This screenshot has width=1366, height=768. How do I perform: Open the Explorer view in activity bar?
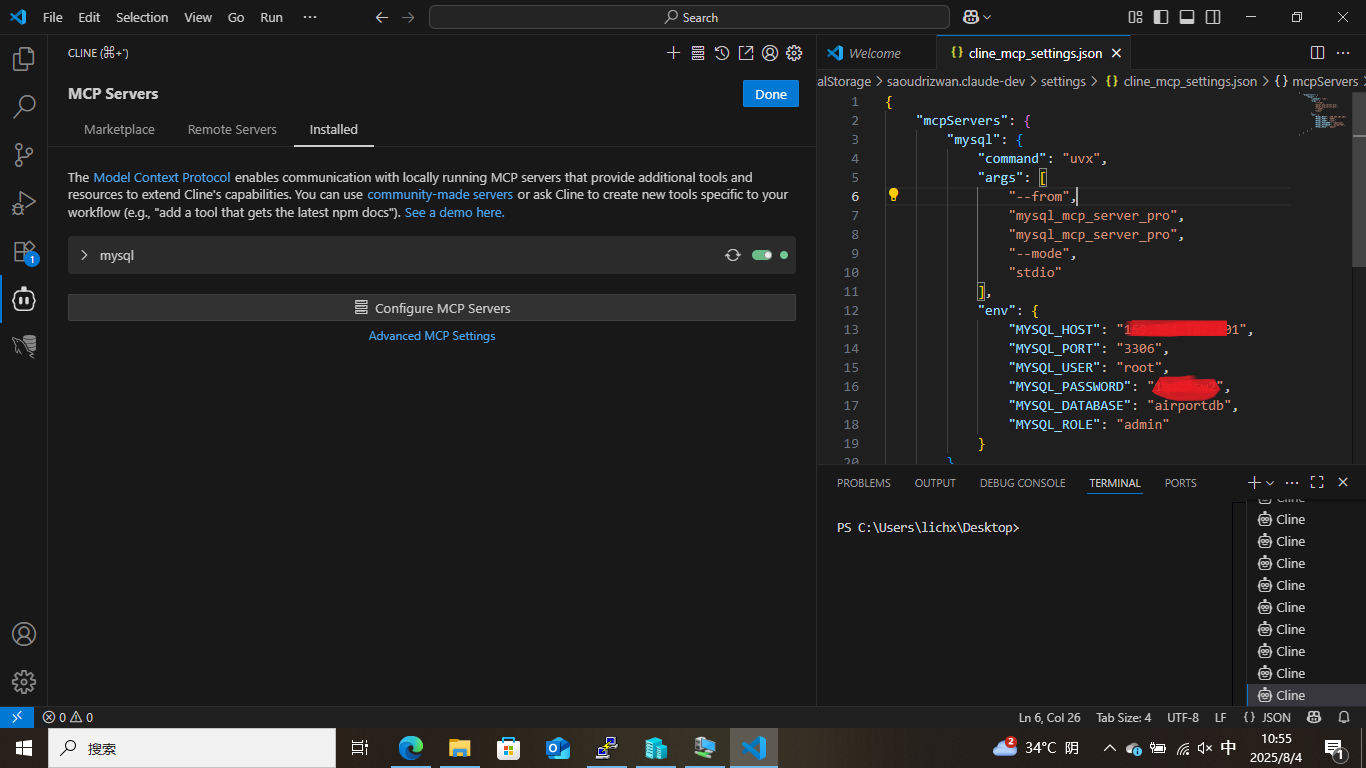[24, 59]
